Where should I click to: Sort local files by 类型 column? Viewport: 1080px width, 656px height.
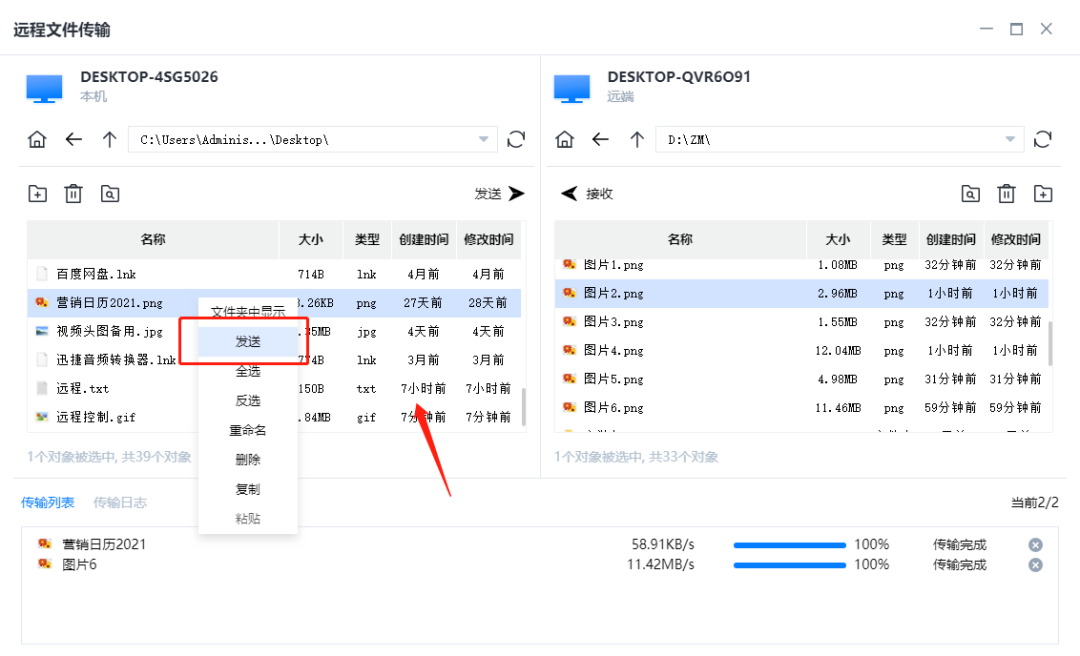click(x=367, y=239)
